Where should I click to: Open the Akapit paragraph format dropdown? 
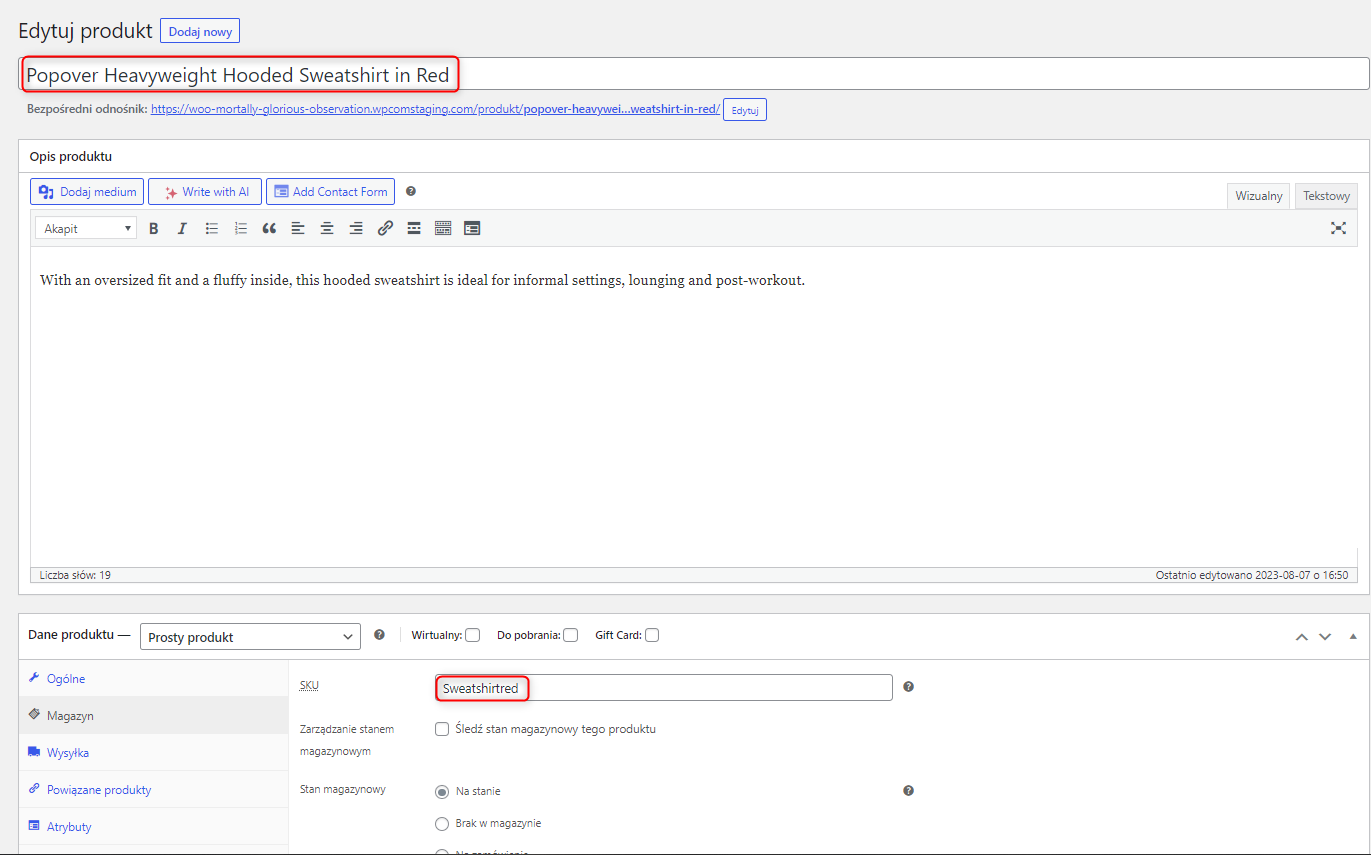click(87, 228)
